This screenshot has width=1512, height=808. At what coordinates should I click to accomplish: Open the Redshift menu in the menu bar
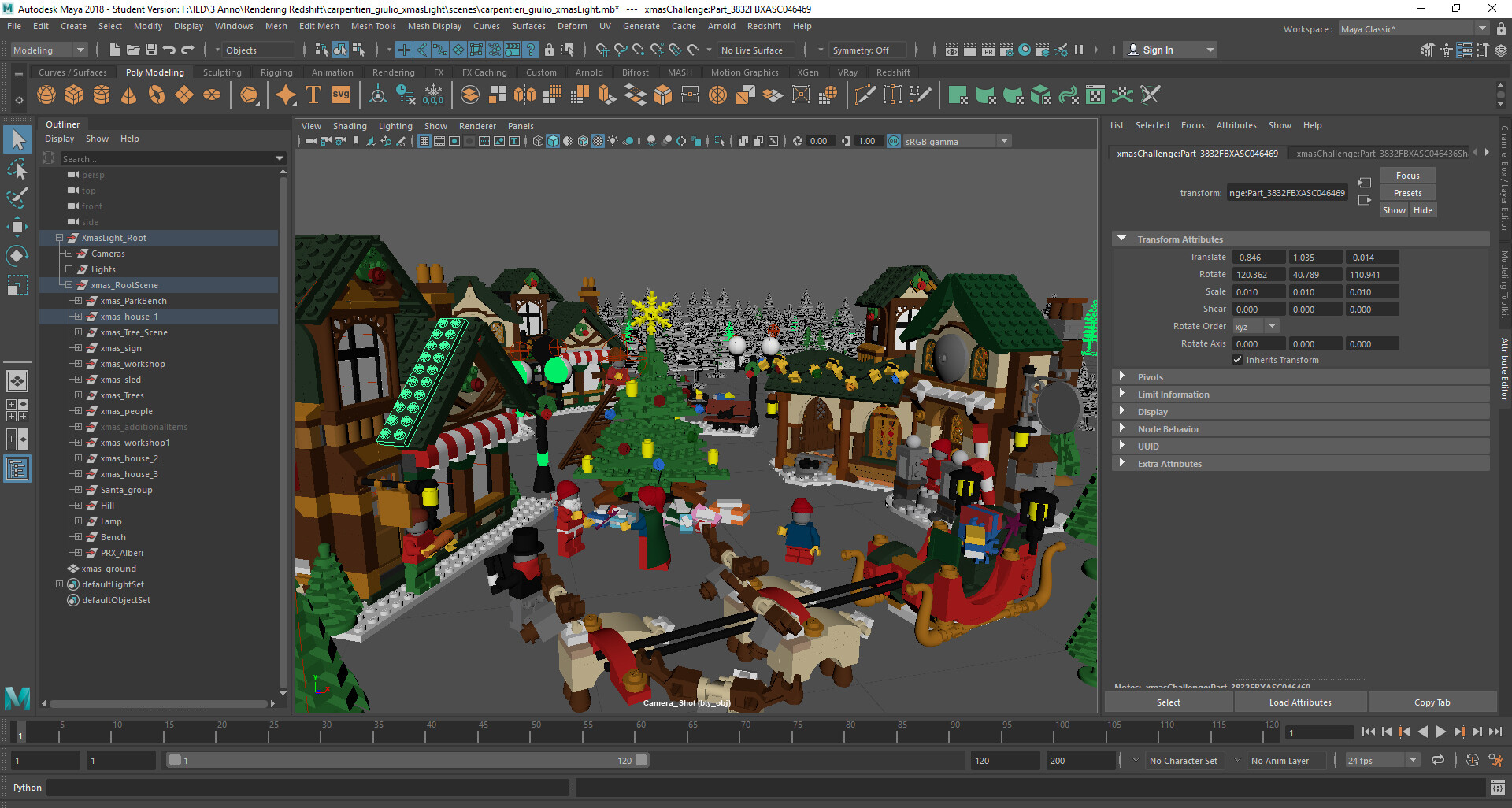coord(764,26)
